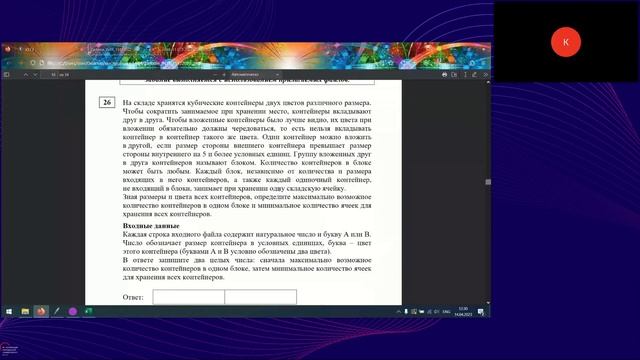Open File Explorer from the taskbar
Image resolution: width=640 pixels, height=360 pixels.
click(x=25, y=311)
